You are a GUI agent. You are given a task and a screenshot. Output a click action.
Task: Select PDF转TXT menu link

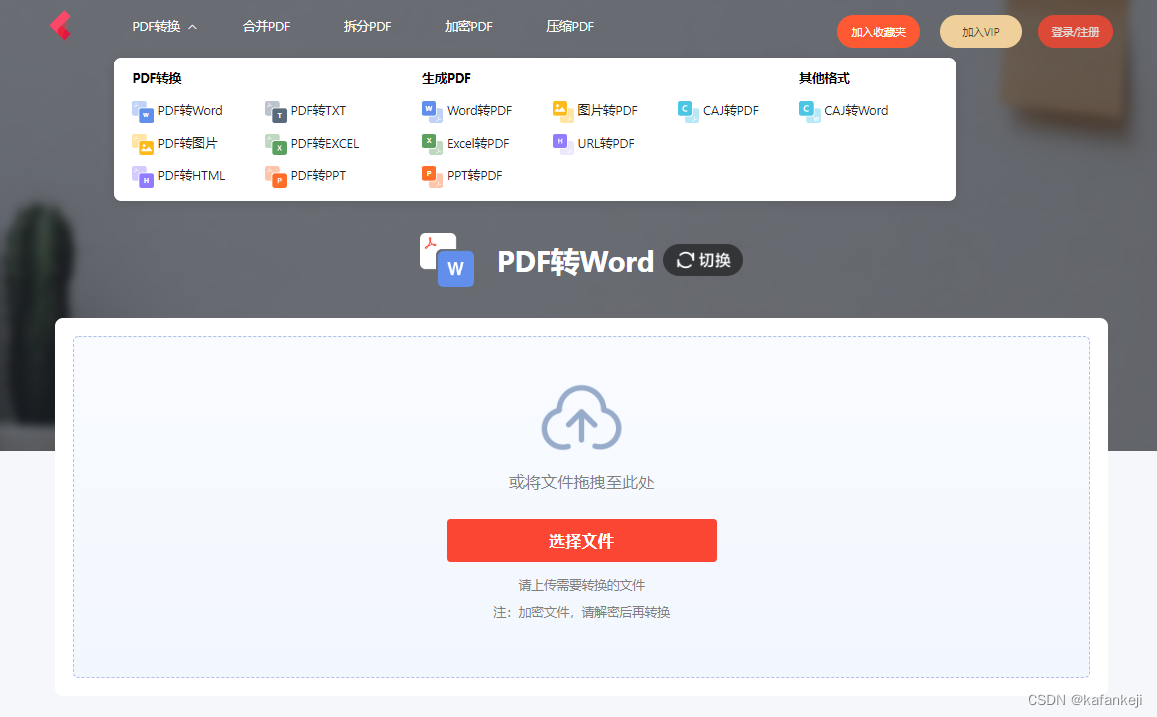(318, 111)
